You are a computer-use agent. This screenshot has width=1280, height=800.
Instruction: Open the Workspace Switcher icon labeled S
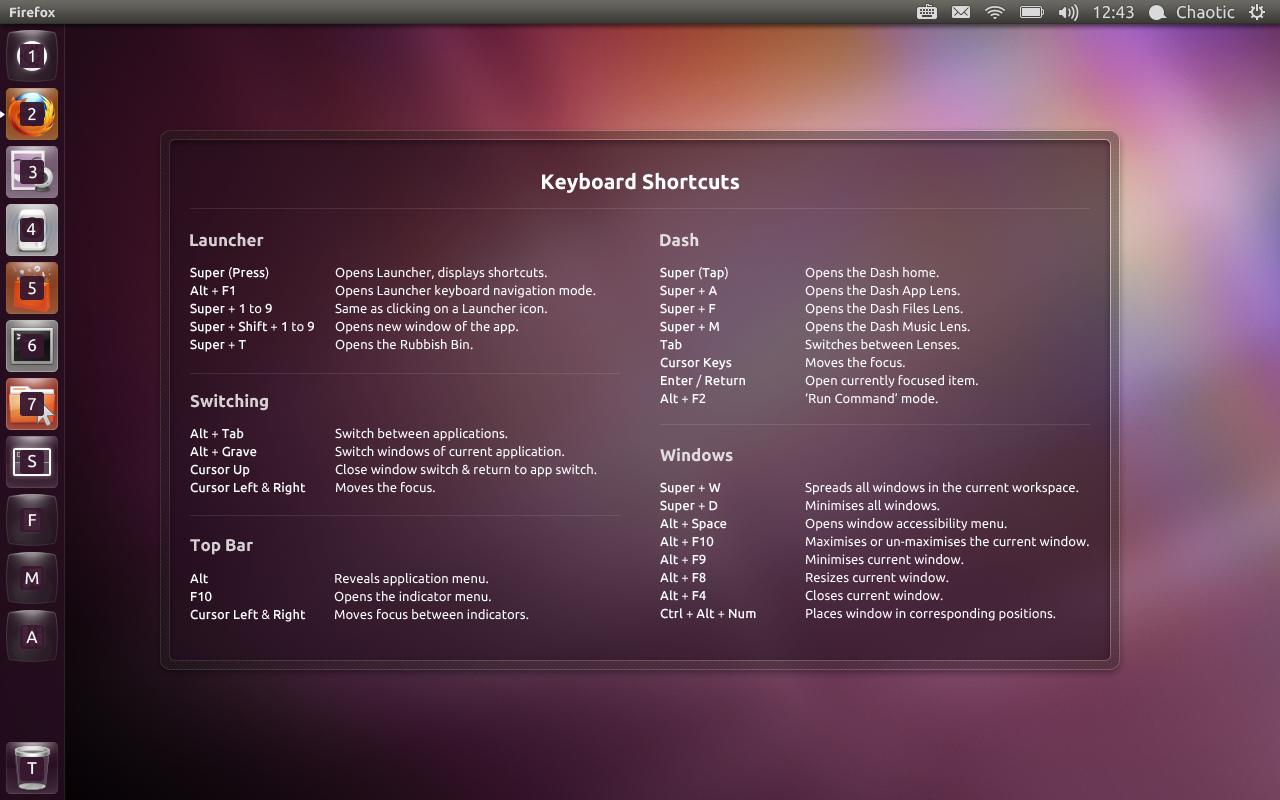tap(32, 462)
